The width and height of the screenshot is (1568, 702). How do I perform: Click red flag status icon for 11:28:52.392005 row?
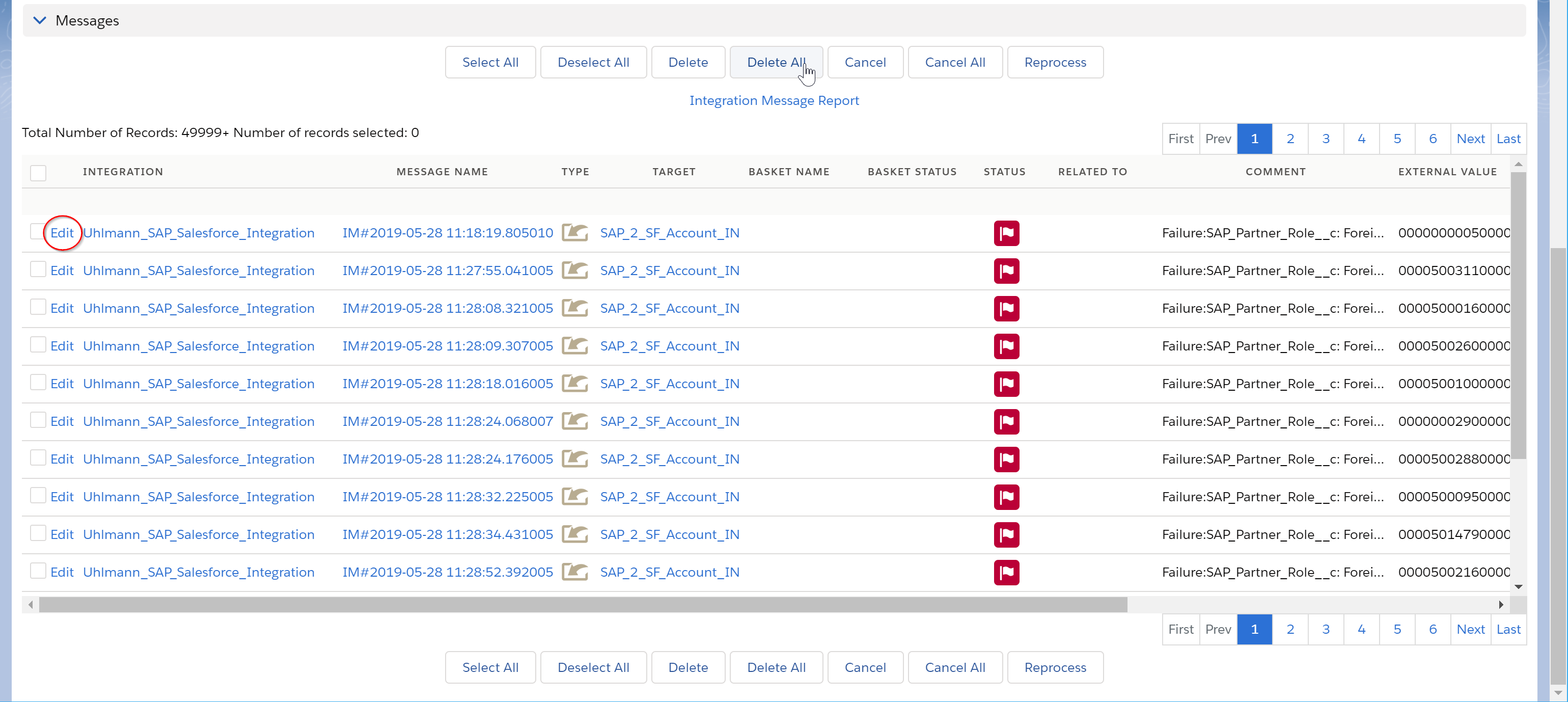point(1006,572)
